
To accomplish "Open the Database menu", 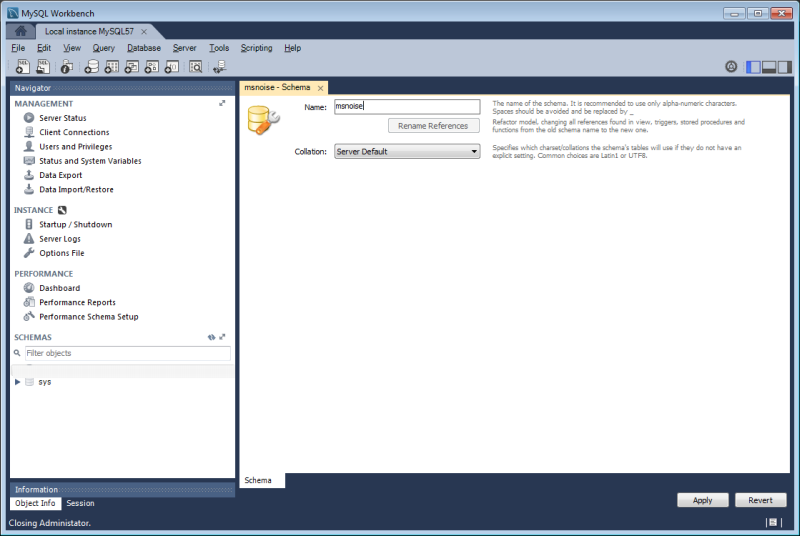I will pos(144,48).
